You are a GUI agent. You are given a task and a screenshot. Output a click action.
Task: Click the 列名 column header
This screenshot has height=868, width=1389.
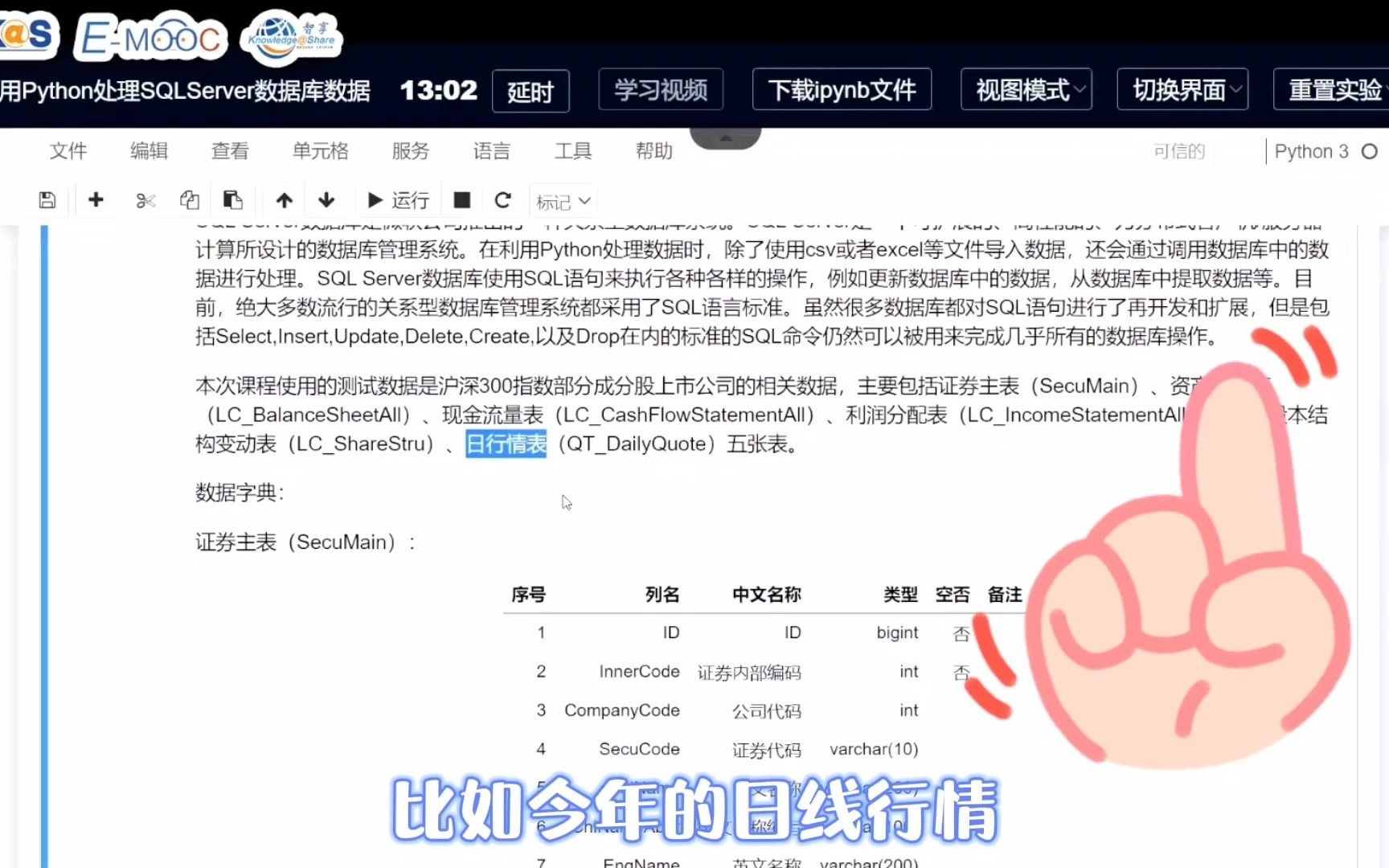(x=662, y=594)
